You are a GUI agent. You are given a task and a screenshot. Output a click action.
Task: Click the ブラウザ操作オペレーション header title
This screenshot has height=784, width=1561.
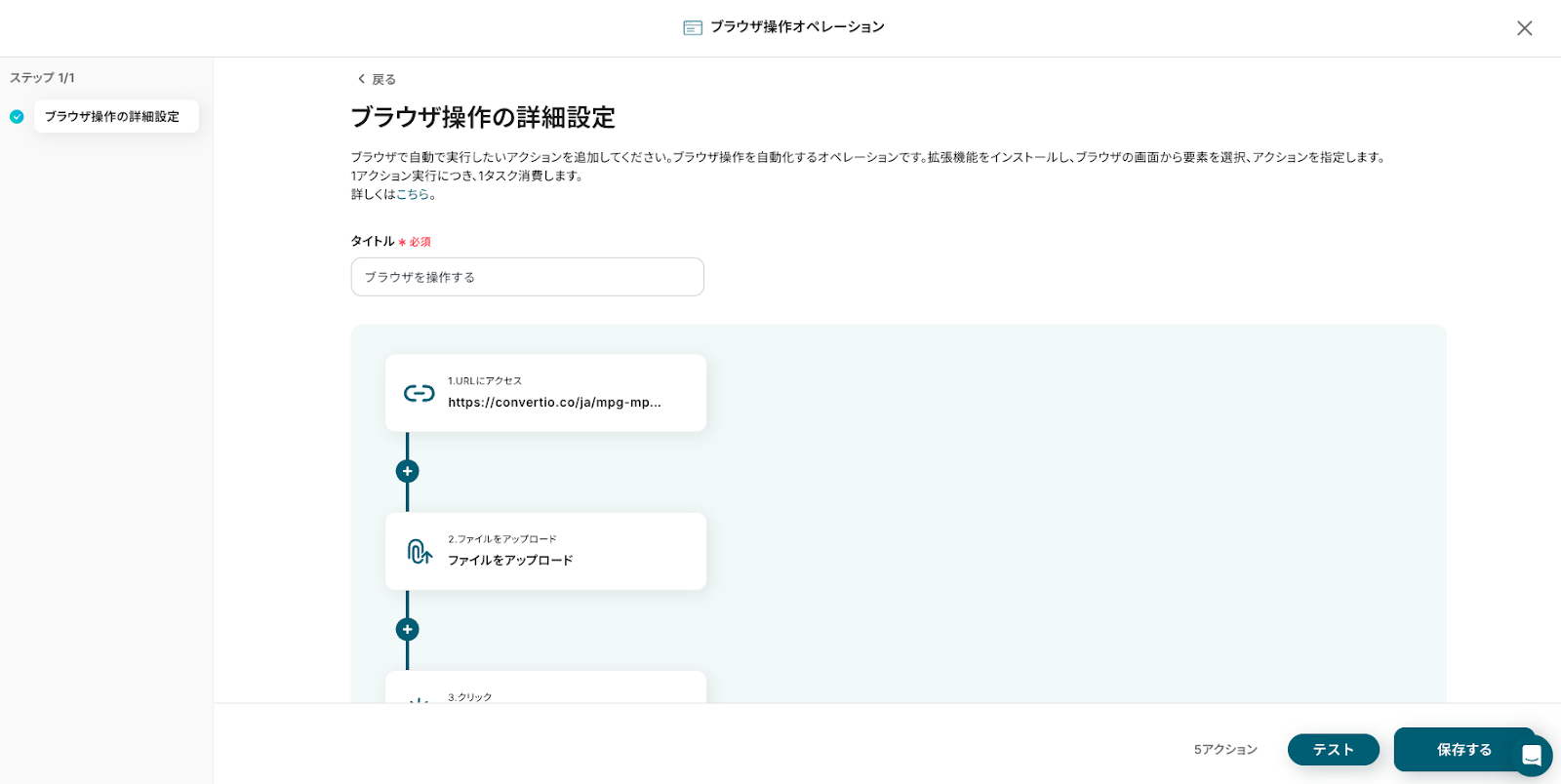coord(797,27)
